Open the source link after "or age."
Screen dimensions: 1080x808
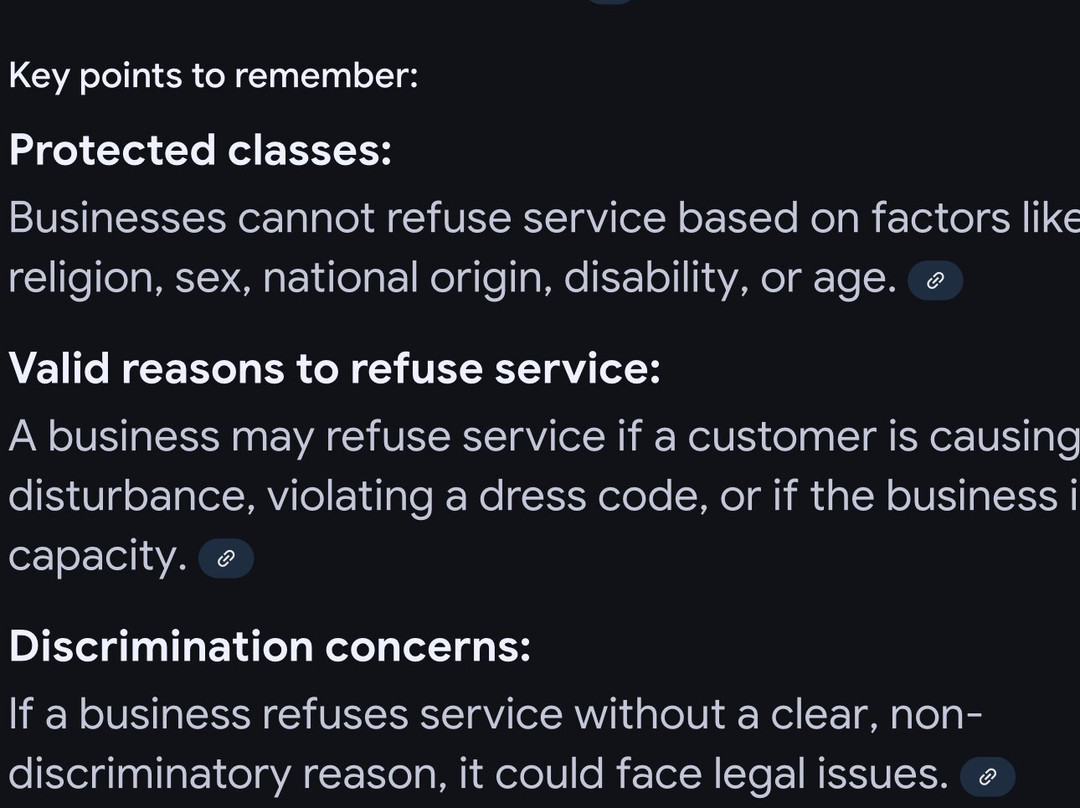pyautogui.click(x=935, y=281)
